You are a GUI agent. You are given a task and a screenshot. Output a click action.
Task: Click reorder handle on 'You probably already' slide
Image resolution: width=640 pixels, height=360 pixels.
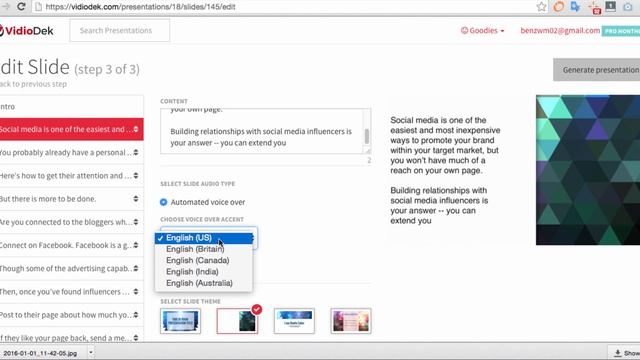136,152
